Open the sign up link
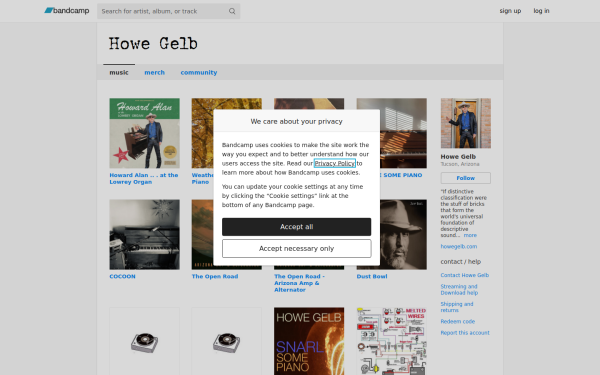 pyautogui.click(x=510, y=11)
